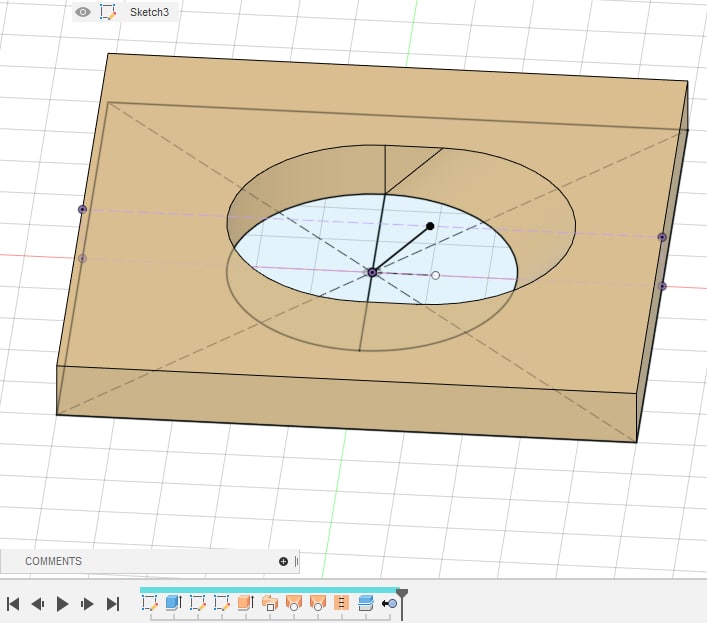
Task: Step forward one feature in timeline
Action: coord(87,604)
